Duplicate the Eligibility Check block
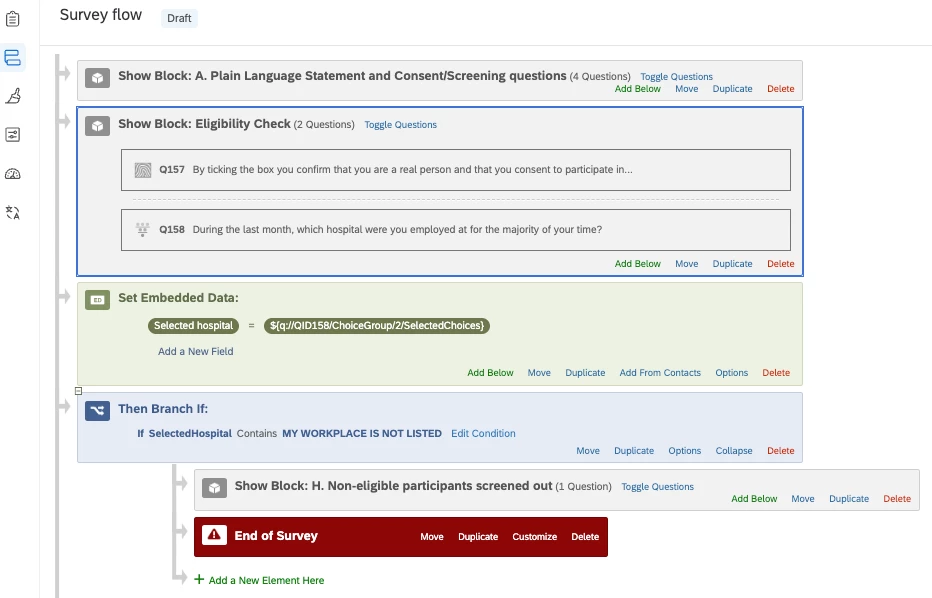This screenshot has width=932, height=598. point(732,264)
